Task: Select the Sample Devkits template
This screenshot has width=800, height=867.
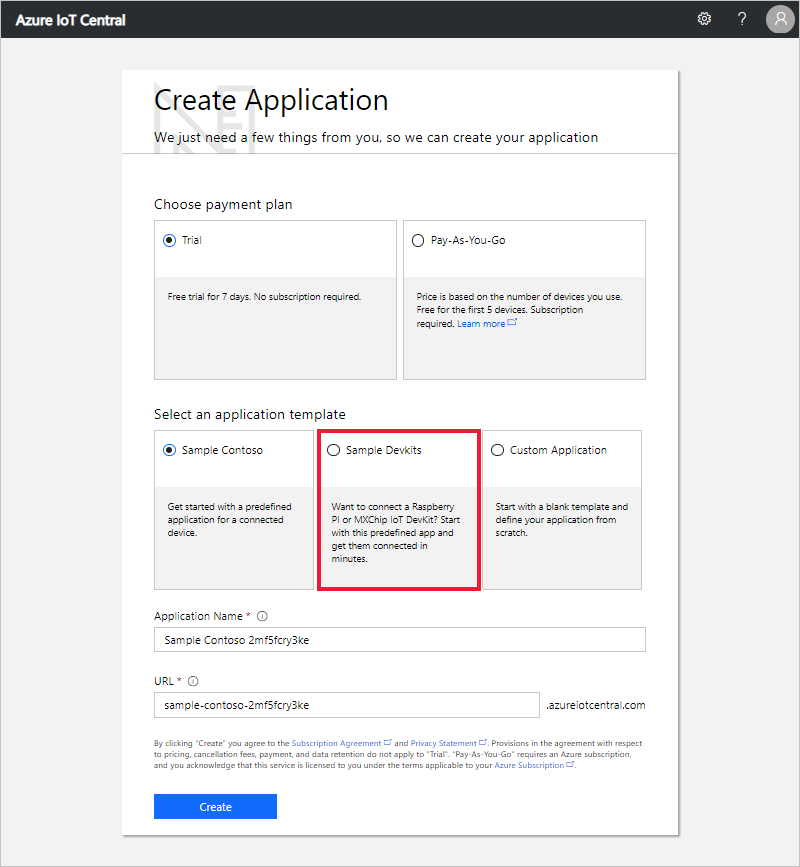Action: click(x=334, y=450)
